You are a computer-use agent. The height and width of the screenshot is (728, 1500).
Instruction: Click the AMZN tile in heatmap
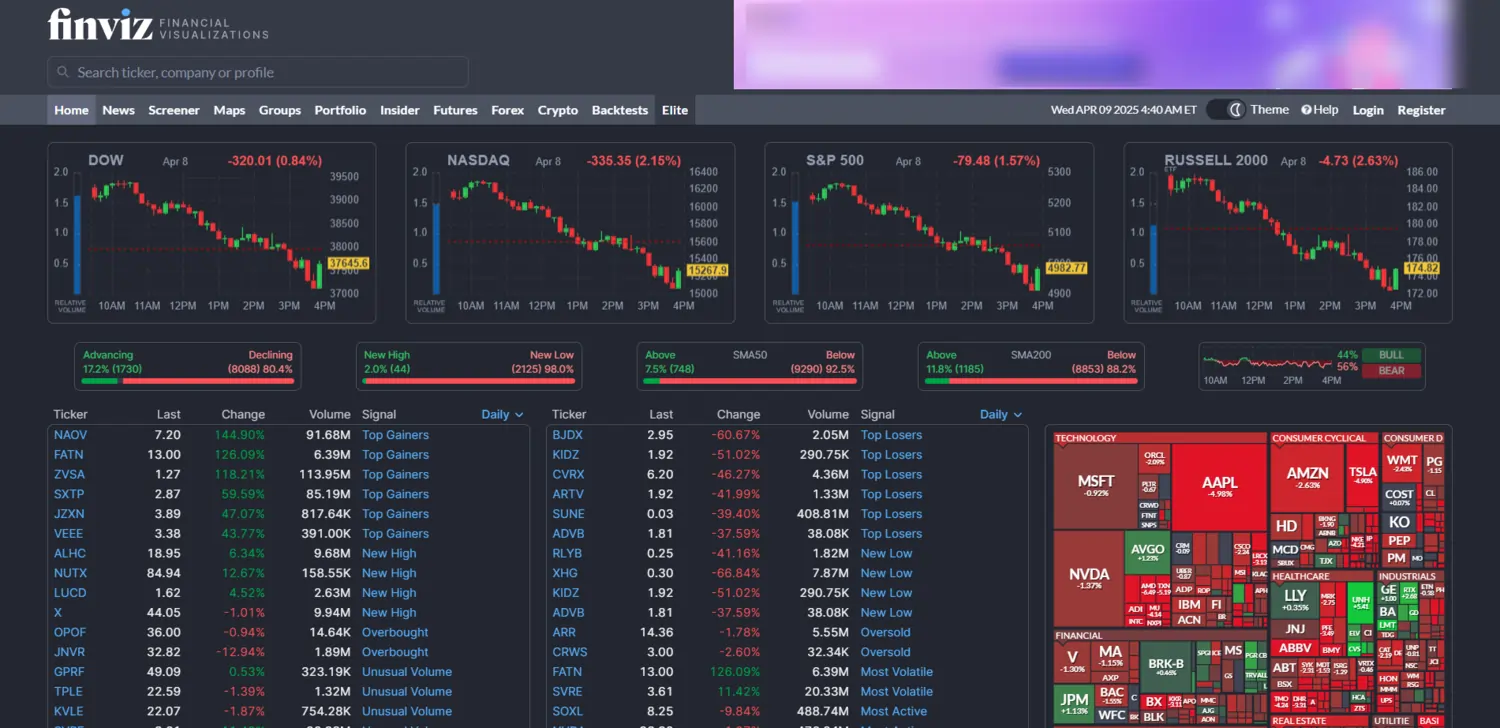1307,477
